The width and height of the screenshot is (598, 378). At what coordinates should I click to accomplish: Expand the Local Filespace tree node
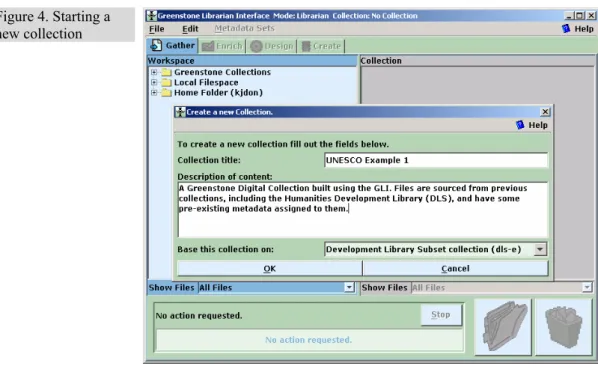(154, 82)
